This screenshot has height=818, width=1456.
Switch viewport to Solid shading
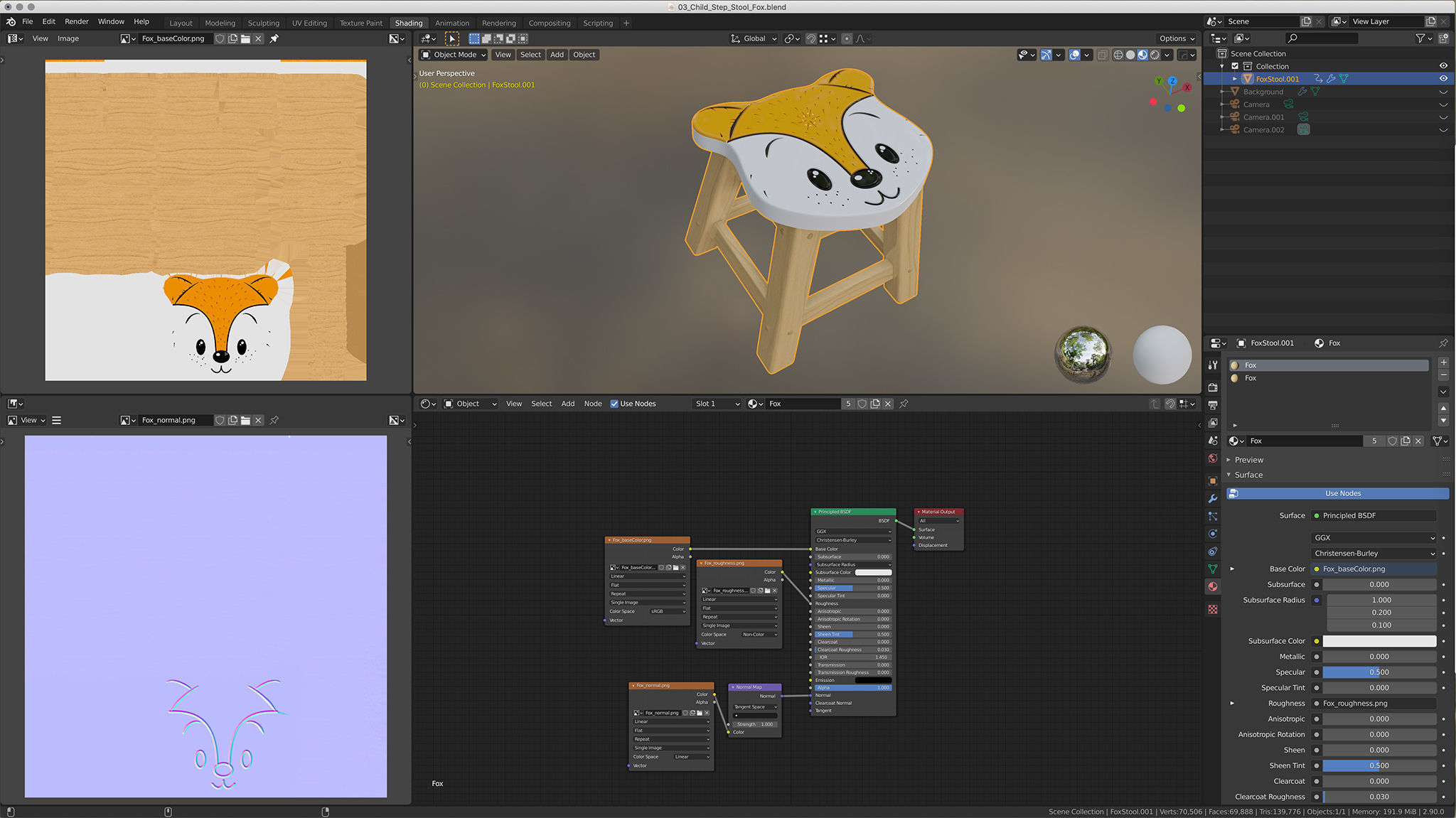(1130, 55)
